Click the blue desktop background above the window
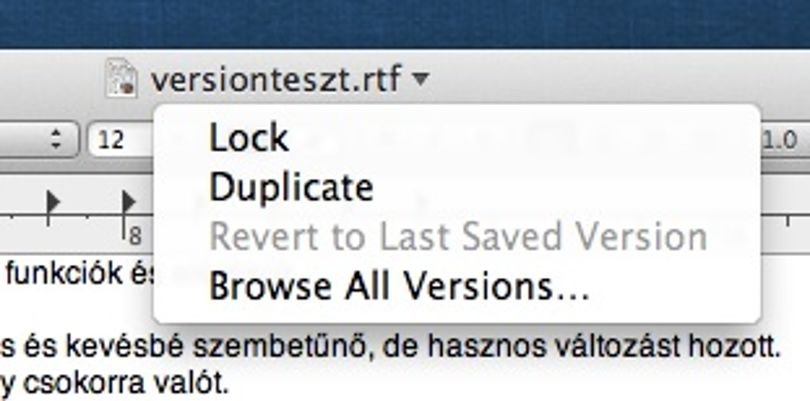This screenshot has height=401, width=810. pyautogui.click(x=405, y=23)
